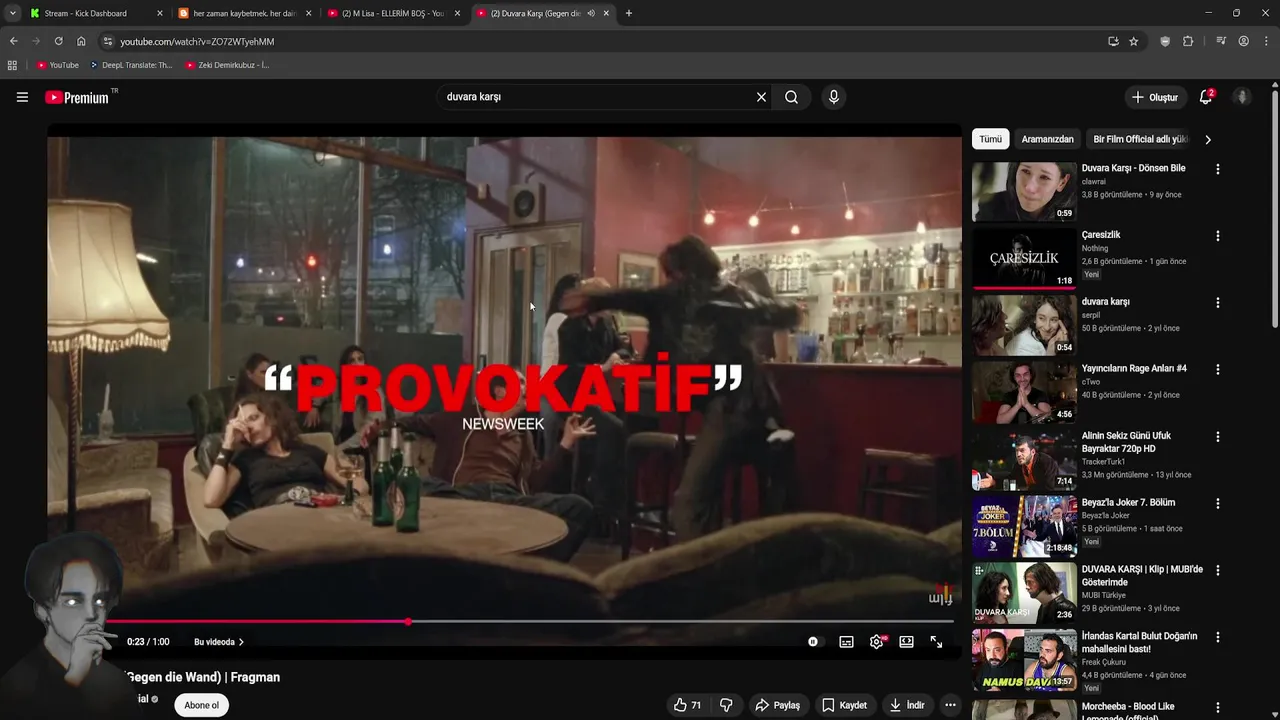Open 'Zeki Demirkubuz' bookmark

[x=227, y=65]
